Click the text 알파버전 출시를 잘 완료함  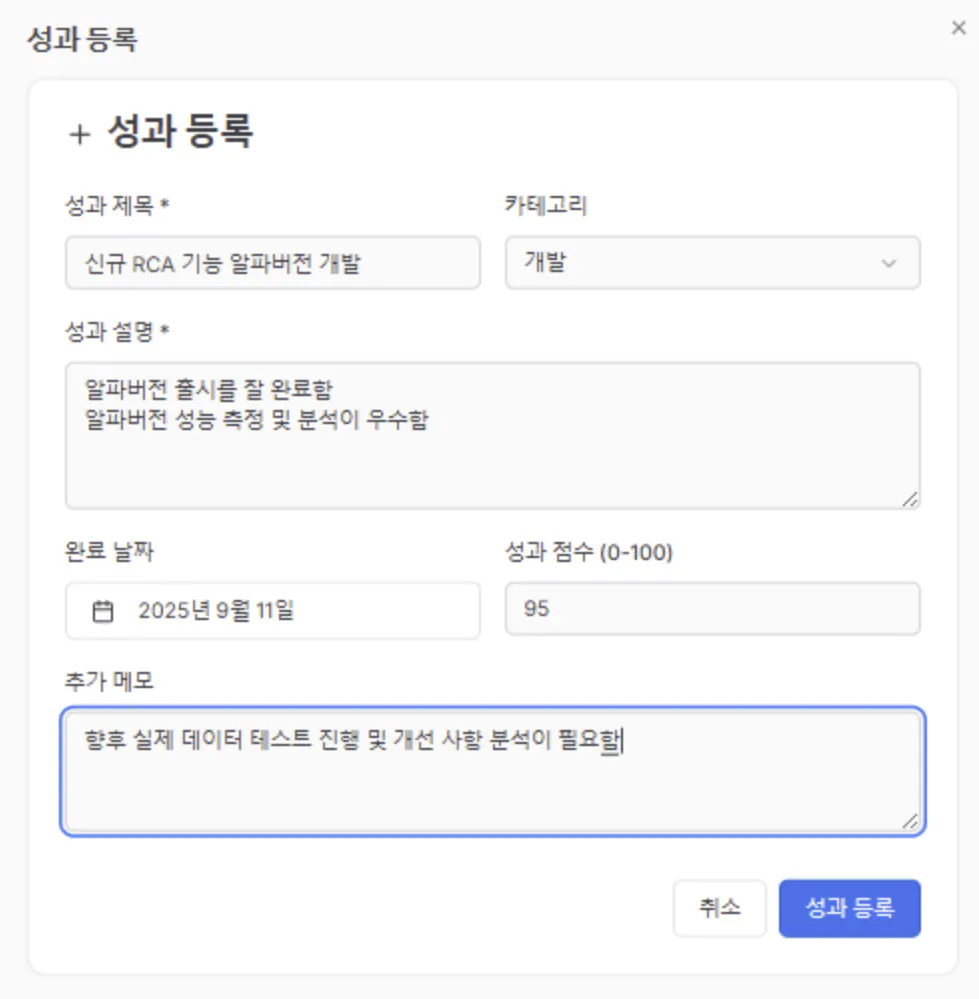(x=209, y=389)
